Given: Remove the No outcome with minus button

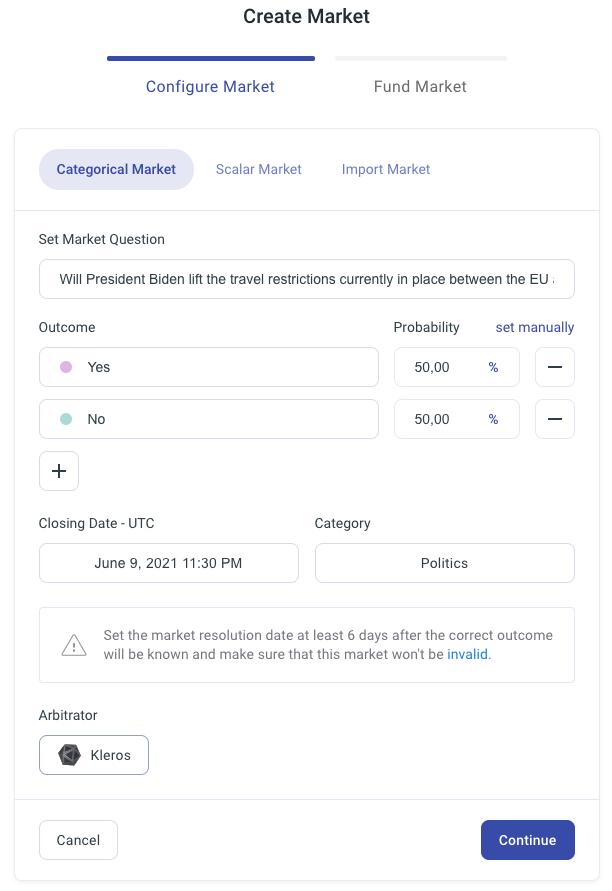Looking at the screenshot, I should coord(554,419).
